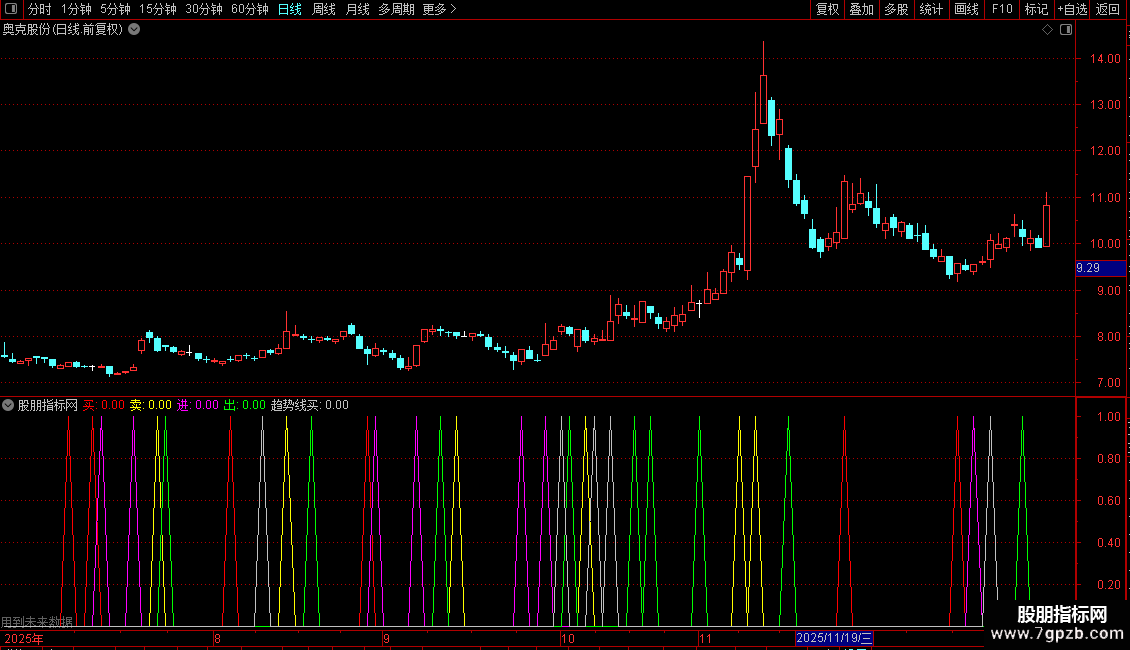Switch to 月线 monthly chart
The width and height of the screenshot is (1130, 650).
pyautogui.click(x=357, y=9)
